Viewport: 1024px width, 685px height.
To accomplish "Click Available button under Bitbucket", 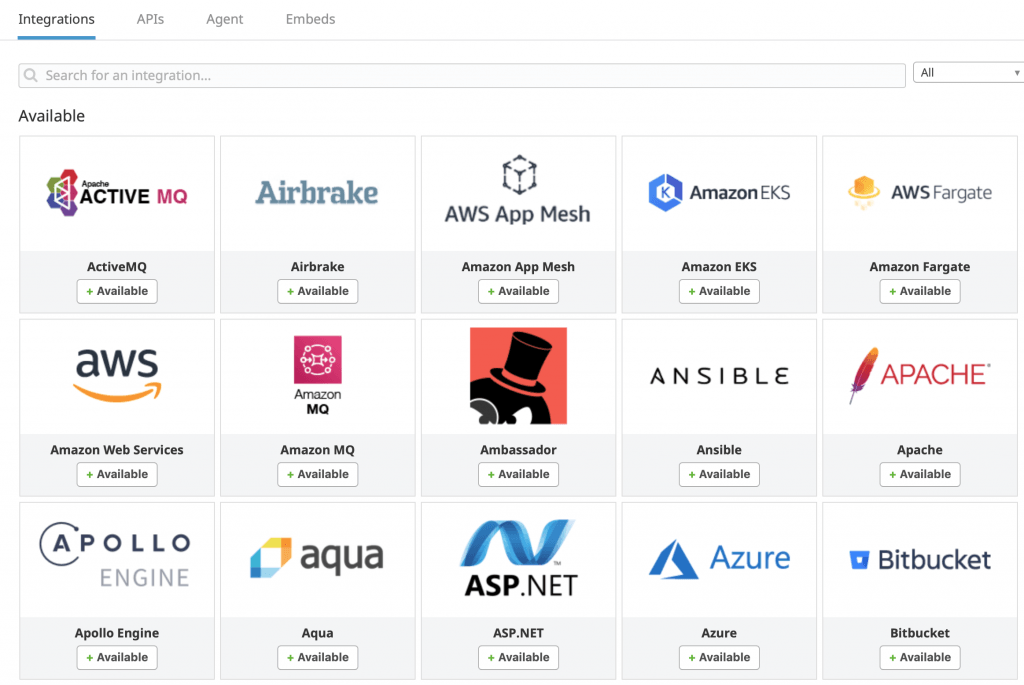I will [x=920, y=657].
